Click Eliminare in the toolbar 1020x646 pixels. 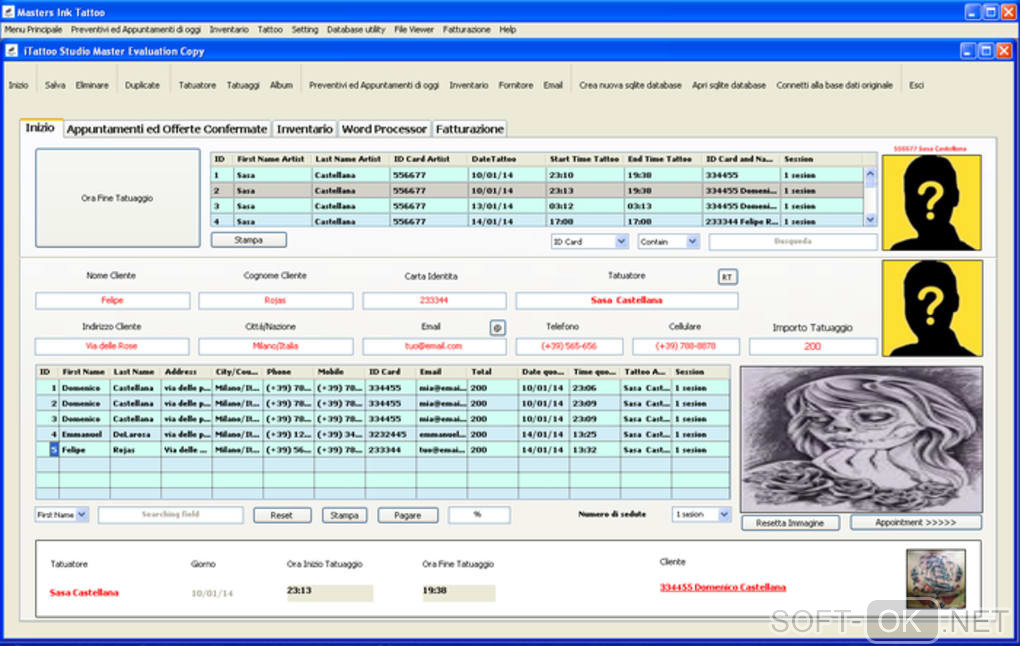click(x=92, y=86)
